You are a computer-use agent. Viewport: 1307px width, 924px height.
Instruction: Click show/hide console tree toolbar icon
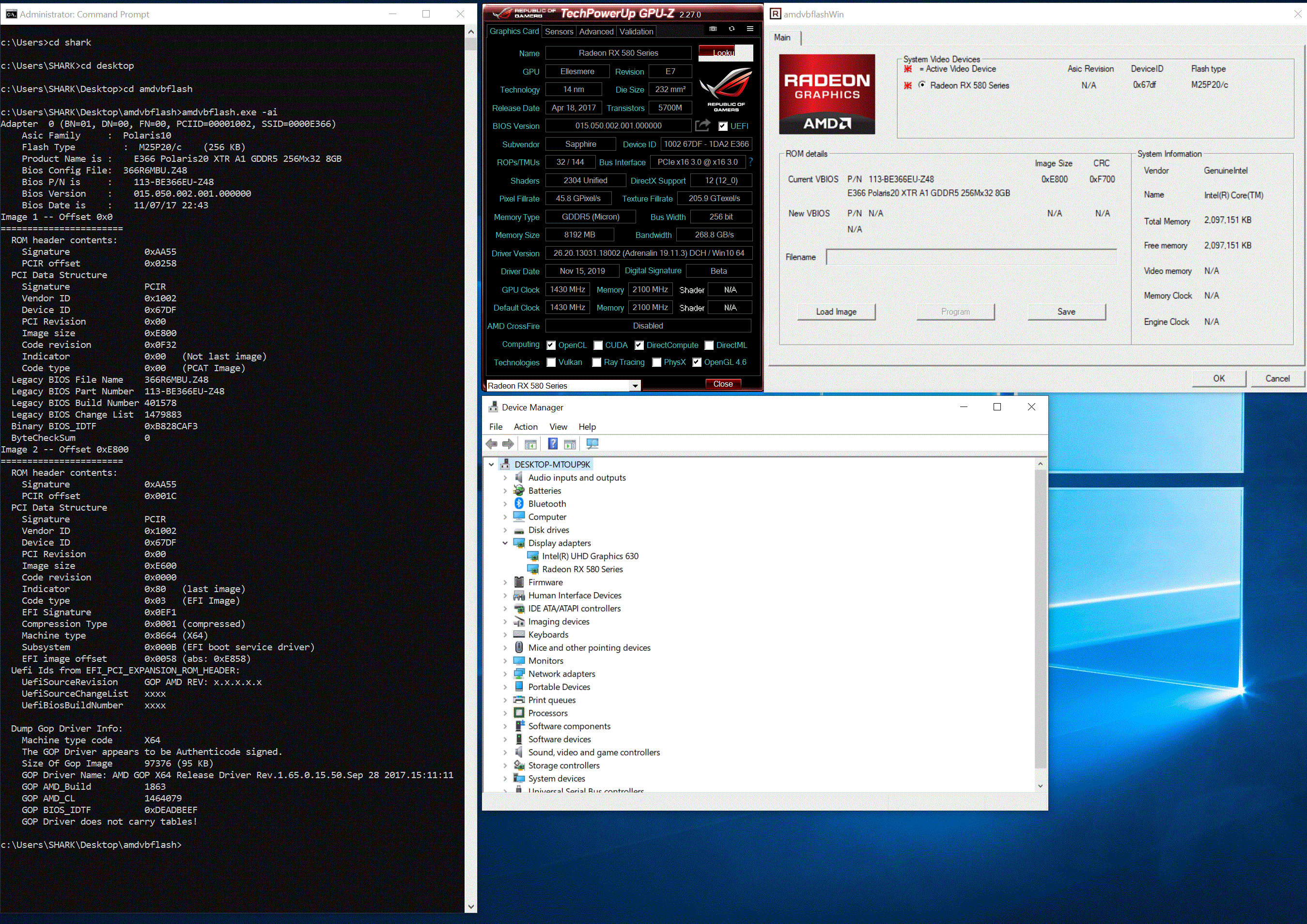530,444
